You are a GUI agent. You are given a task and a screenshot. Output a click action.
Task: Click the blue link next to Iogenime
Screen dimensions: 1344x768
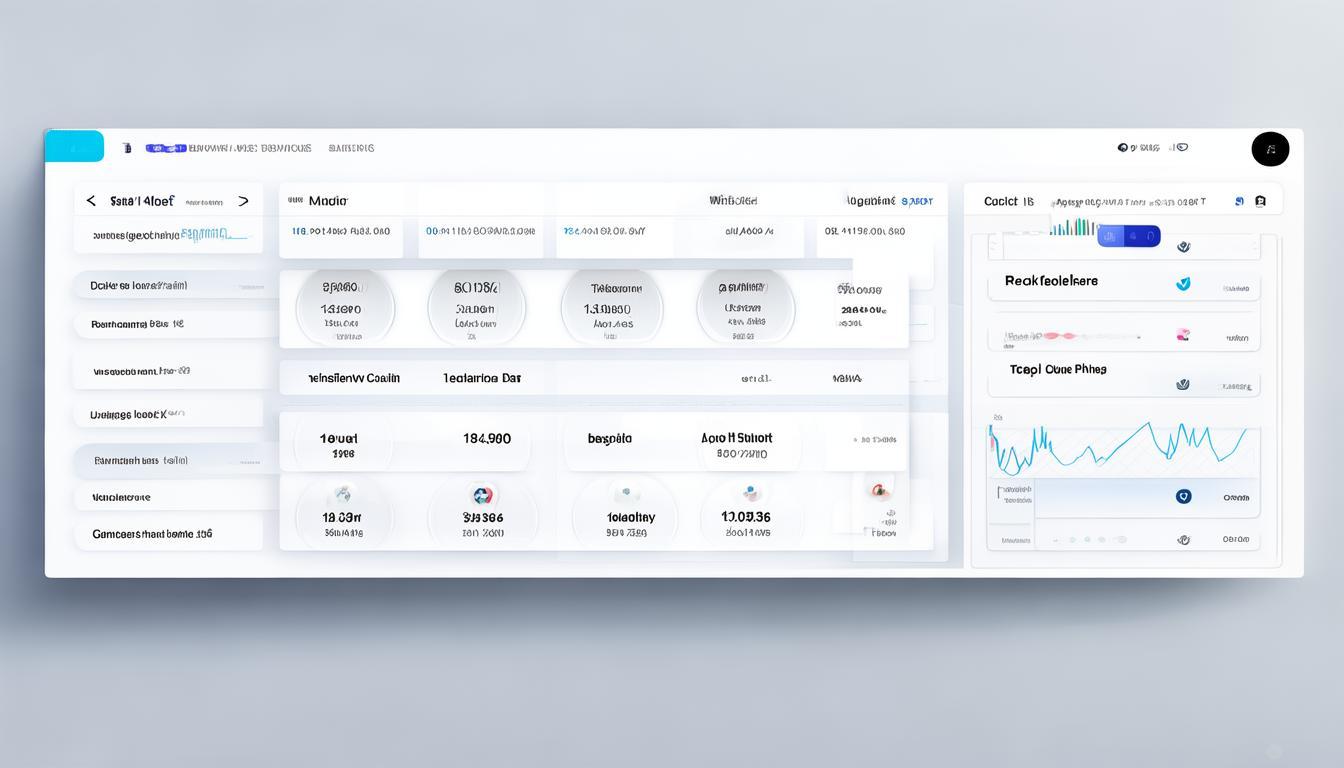pos(917,201)
